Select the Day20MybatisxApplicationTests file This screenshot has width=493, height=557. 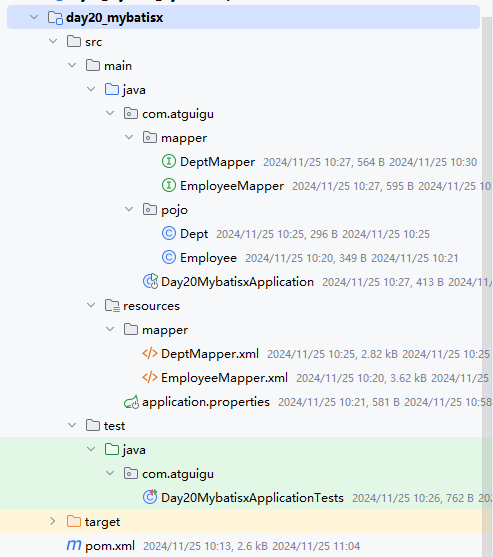coord(252,498)
